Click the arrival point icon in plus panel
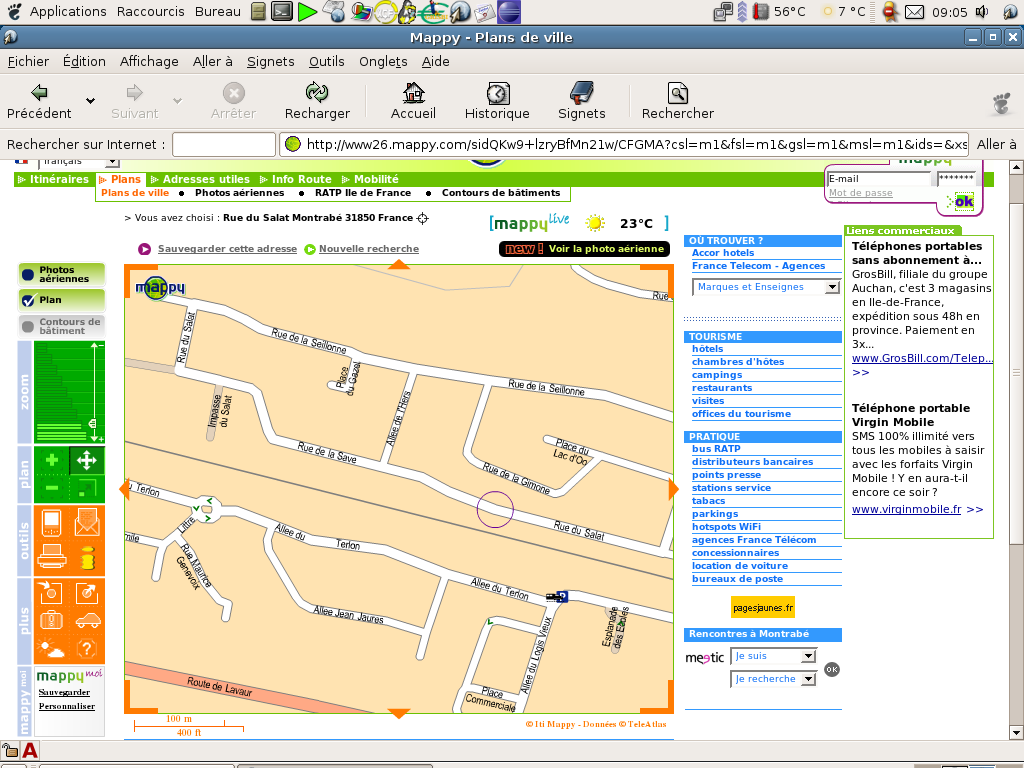This screenshot has width=1024, height=768. [x=87, y=592]
